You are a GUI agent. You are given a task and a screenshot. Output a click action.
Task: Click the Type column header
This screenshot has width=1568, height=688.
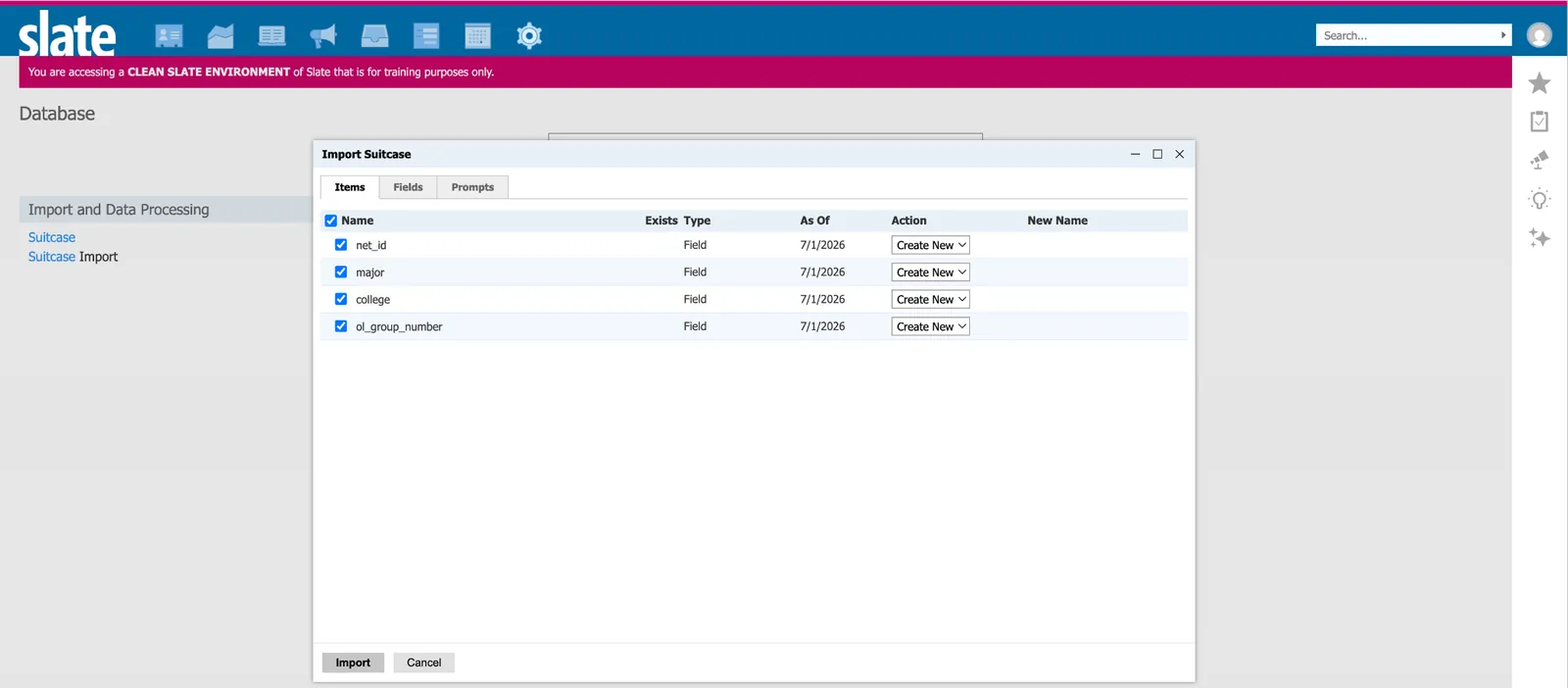point(697,221)
